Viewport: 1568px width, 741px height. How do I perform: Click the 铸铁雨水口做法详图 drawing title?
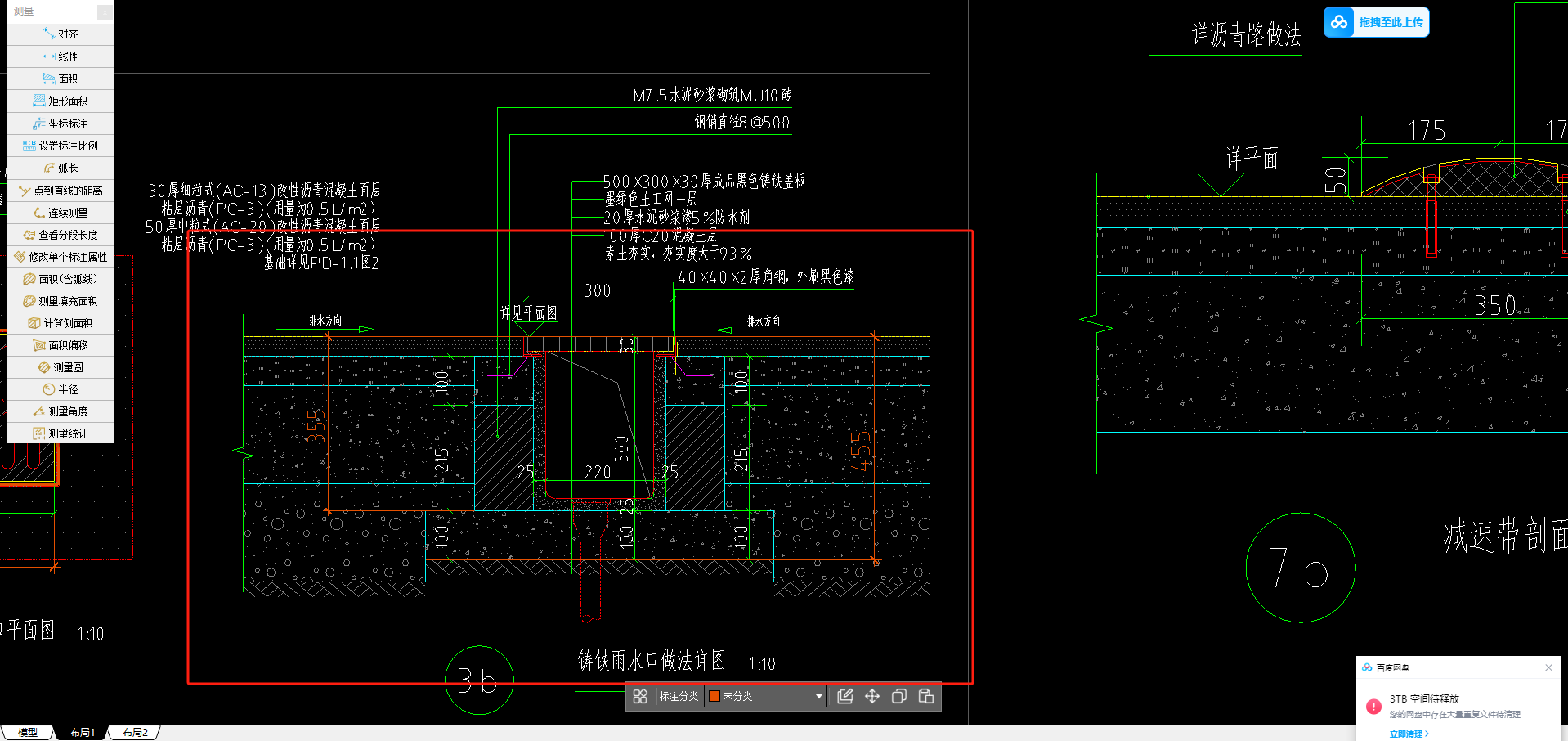point(652,660)
